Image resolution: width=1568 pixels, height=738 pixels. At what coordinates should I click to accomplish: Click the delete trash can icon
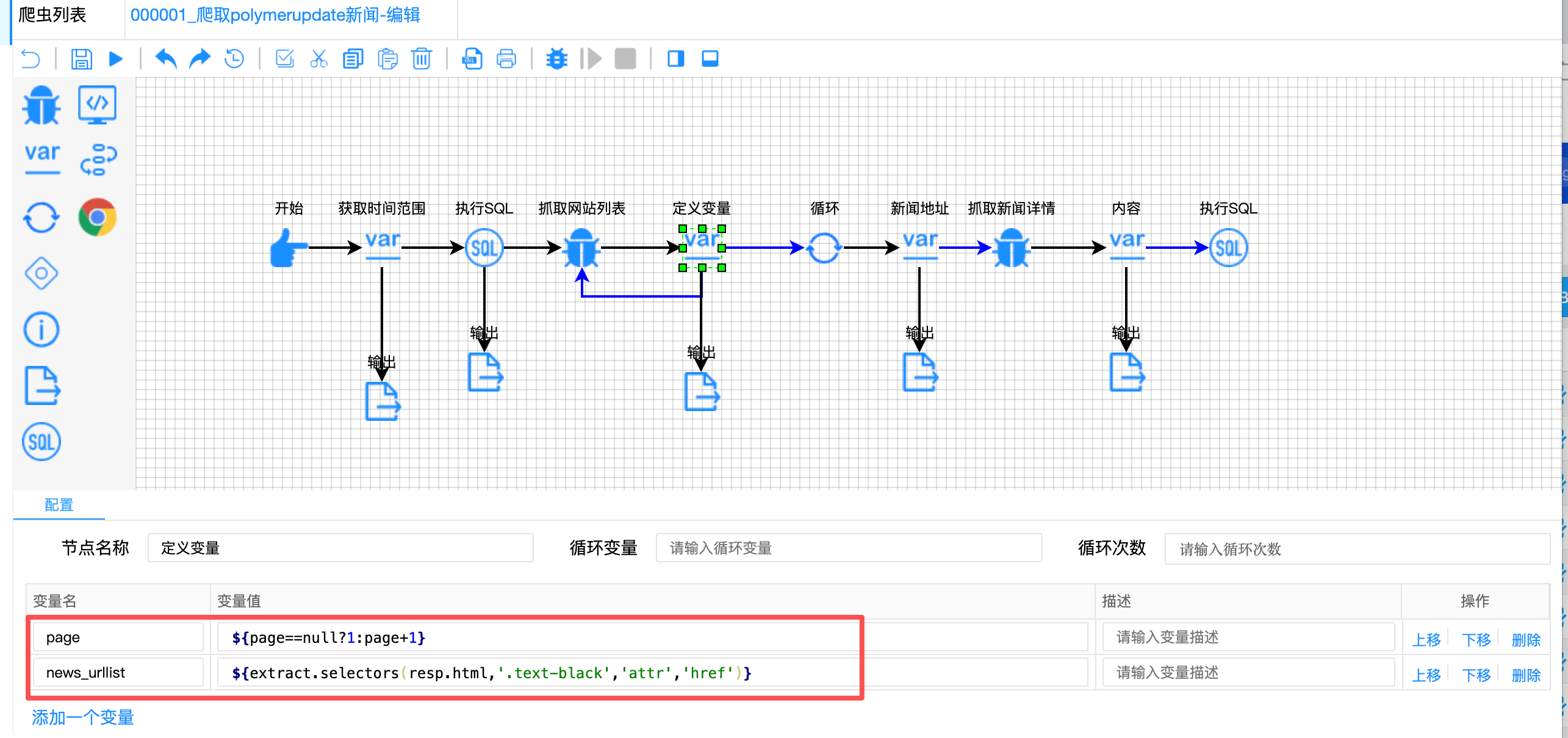click(x=421, y=59)
